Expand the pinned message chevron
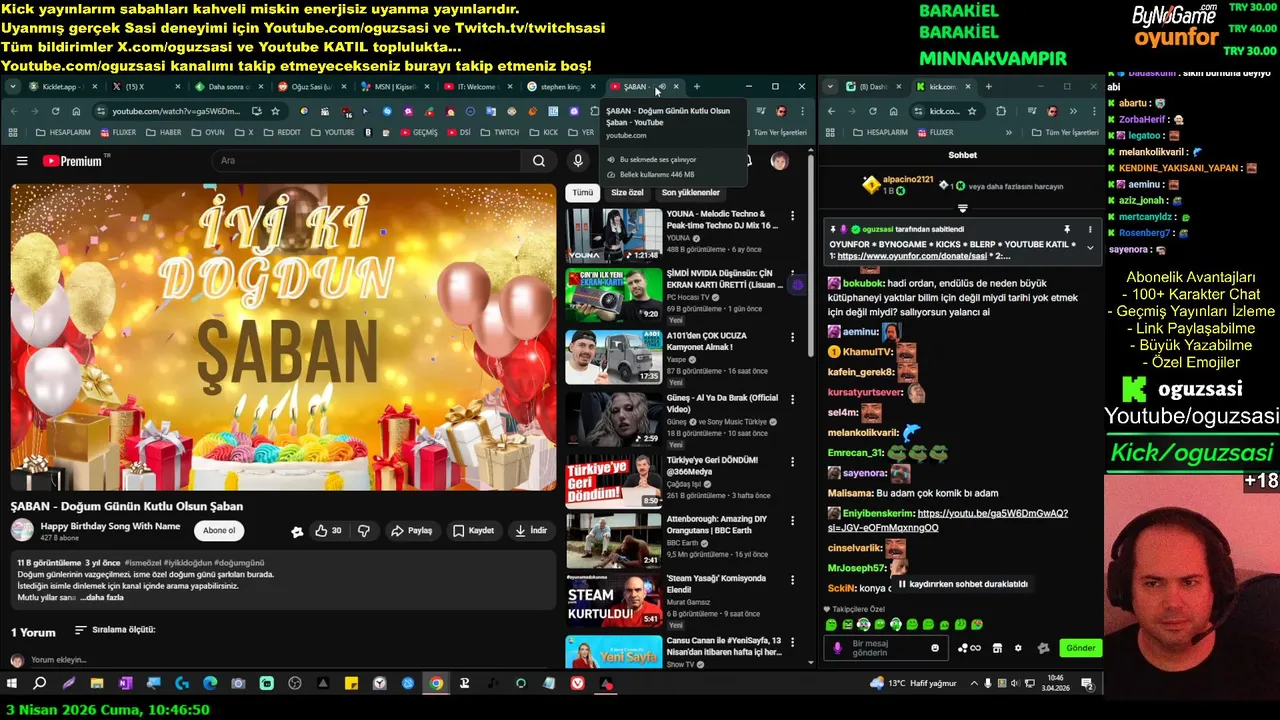This screenshot has width=1280, height=720. click(x=1090, y=248)
